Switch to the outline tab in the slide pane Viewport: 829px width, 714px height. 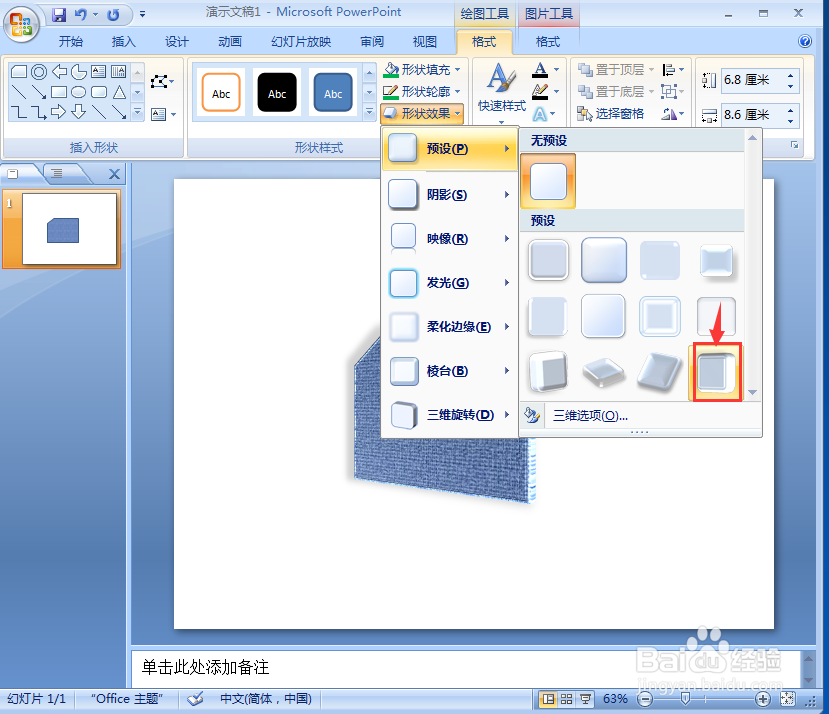[57, 173]
